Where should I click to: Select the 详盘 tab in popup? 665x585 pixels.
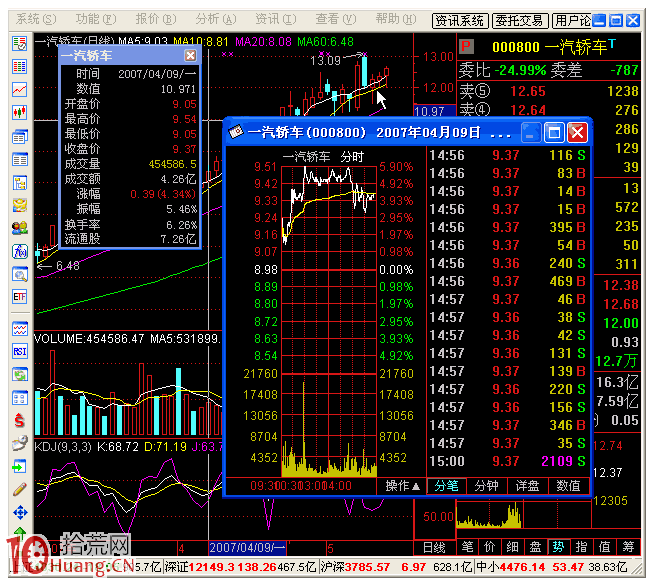coord(528,486)
